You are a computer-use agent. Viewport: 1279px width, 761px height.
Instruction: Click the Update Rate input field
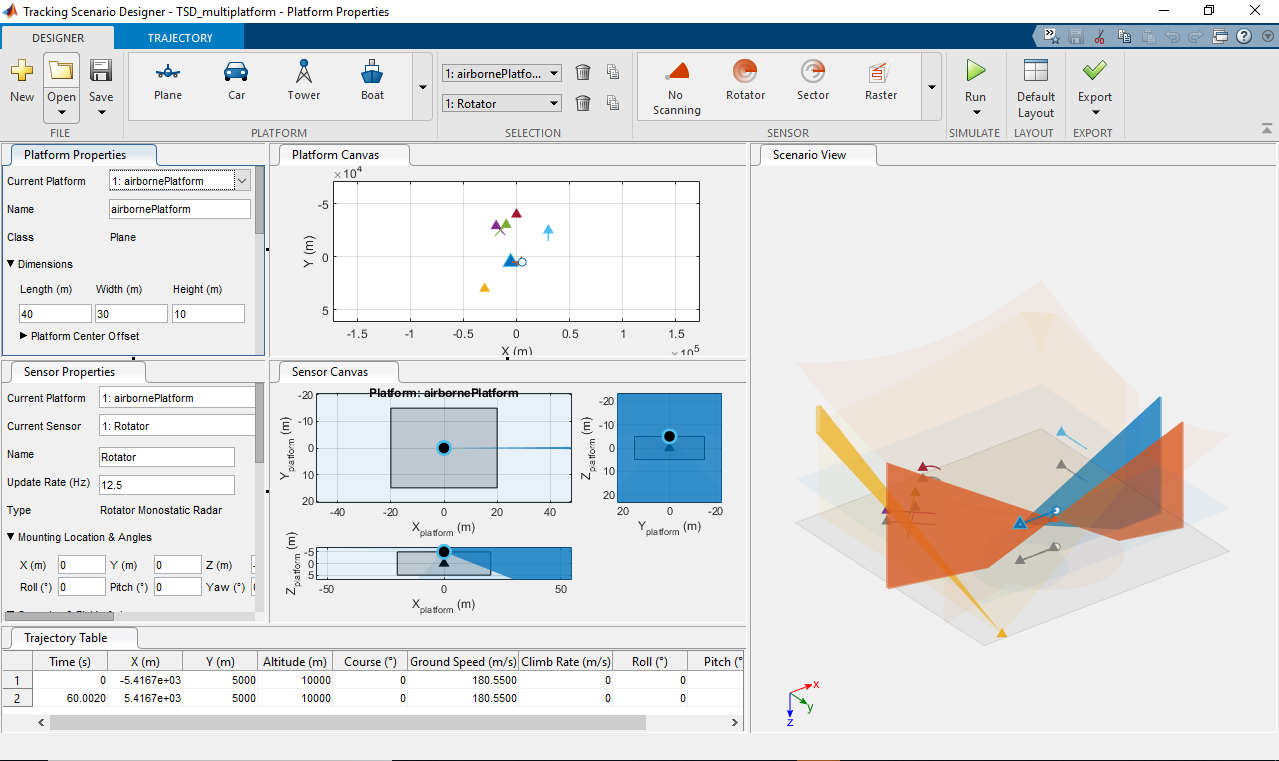(166, 485)
